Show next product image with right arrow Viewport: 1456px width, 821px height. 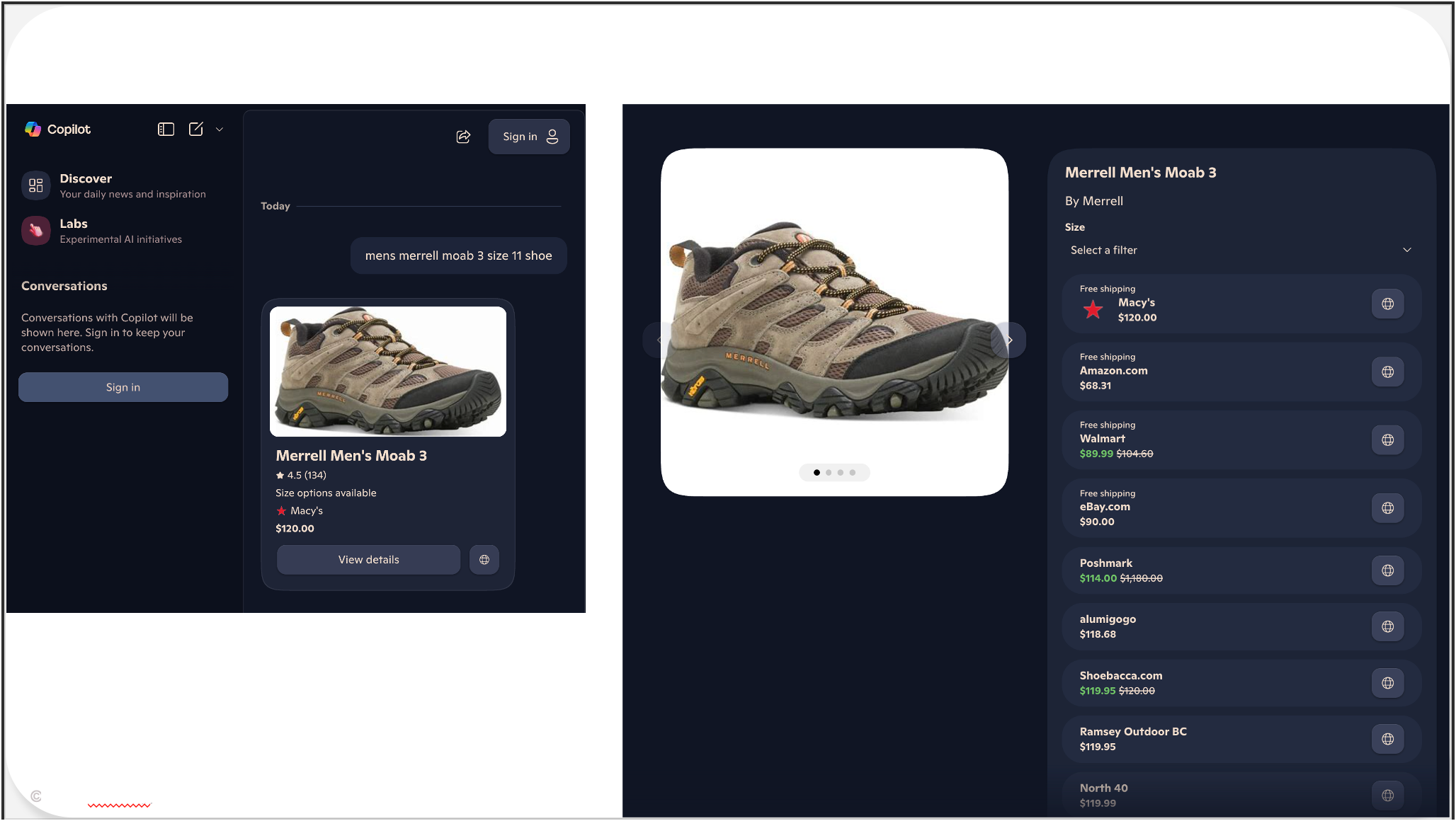pyautogui.click(x=1009, y=340)
